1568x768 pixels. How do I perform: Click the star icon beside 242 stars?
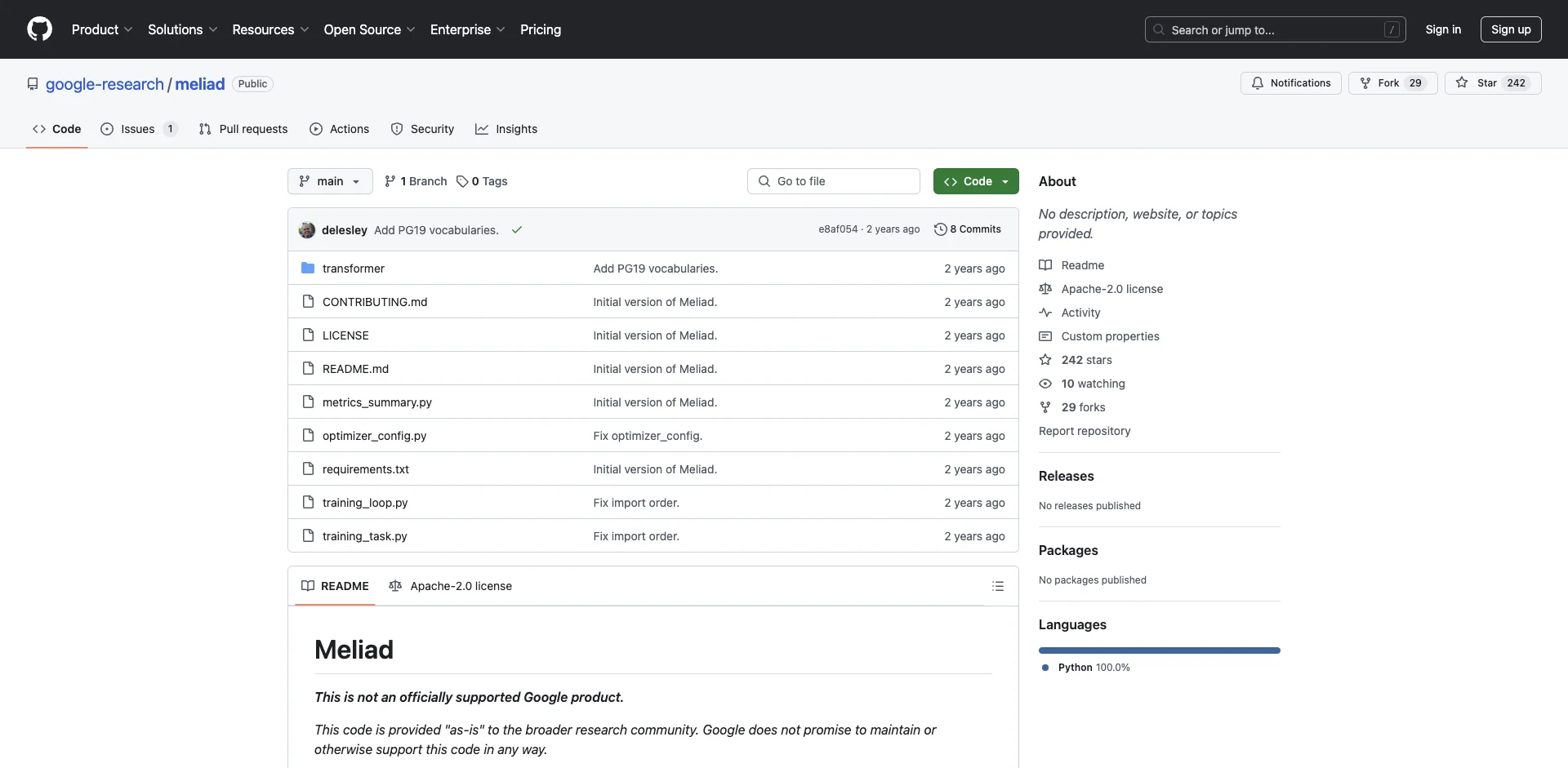(1045, 360)
